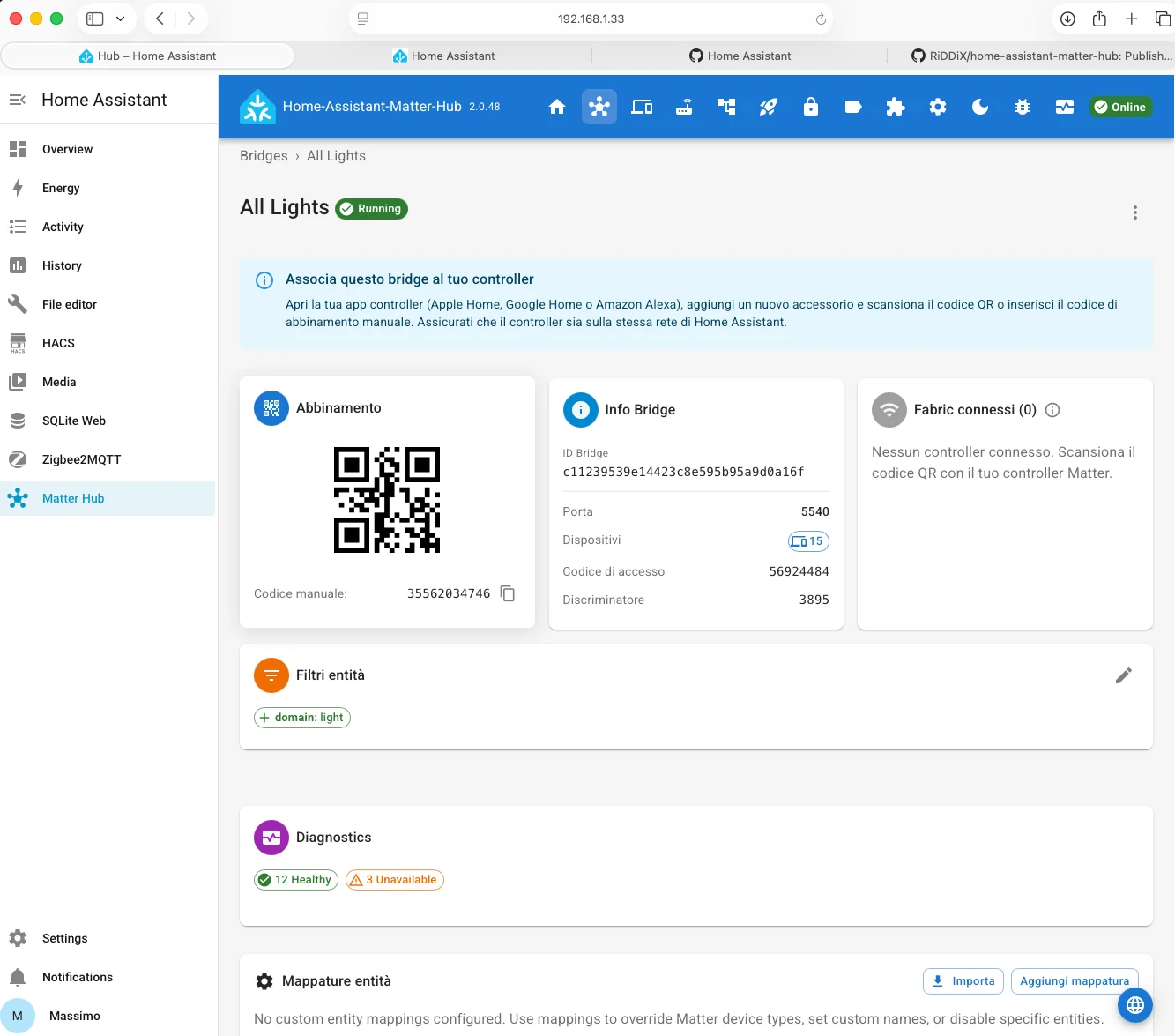This screenshot has height=1036, width=1175.
Task: Open Zigbee2MQTT in the sidebar
Action: point(108,459)
